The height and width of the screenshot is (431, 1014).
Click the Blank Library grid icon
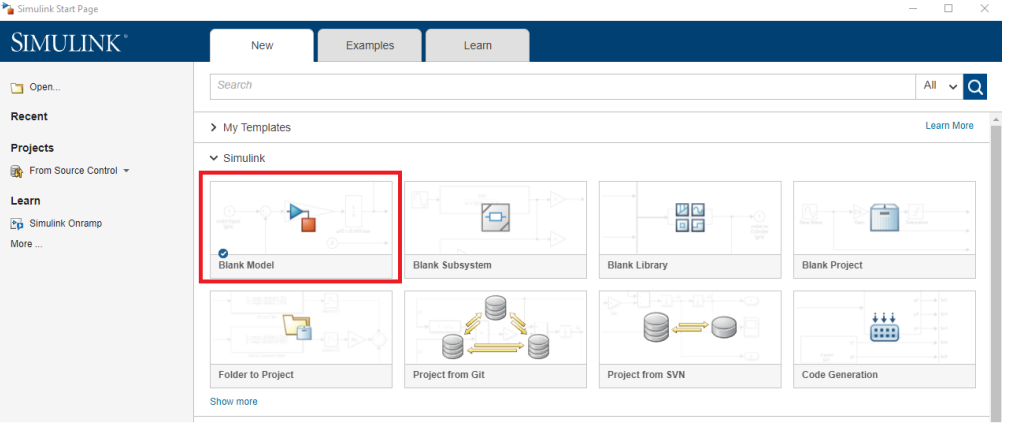coord(690,217)
